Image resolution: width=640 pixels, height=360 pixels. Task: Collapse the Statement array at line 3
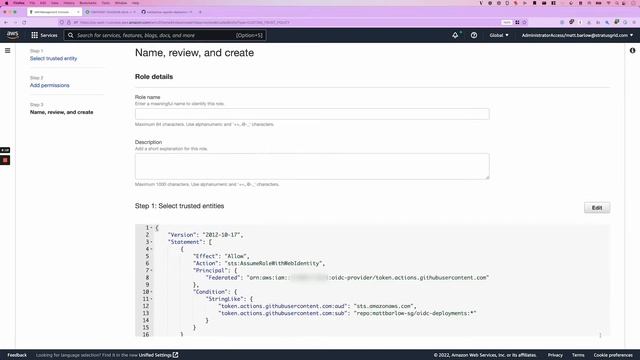(151, 242)
